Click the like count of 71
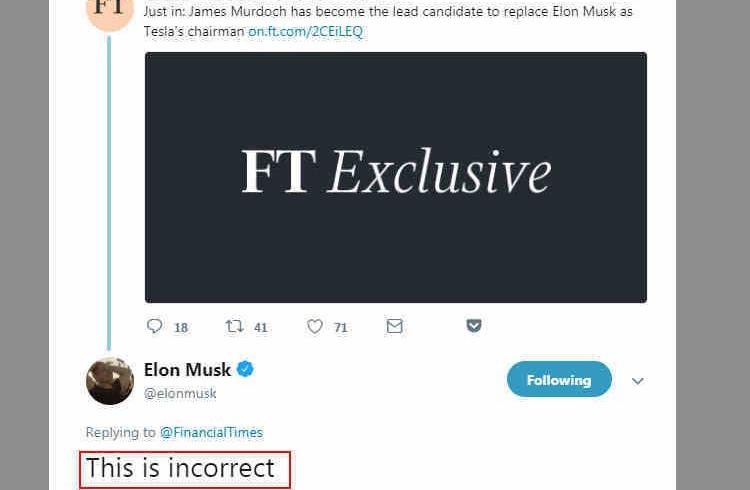The height and width of the screenshot is (490, 750). [x=341, y=327]
